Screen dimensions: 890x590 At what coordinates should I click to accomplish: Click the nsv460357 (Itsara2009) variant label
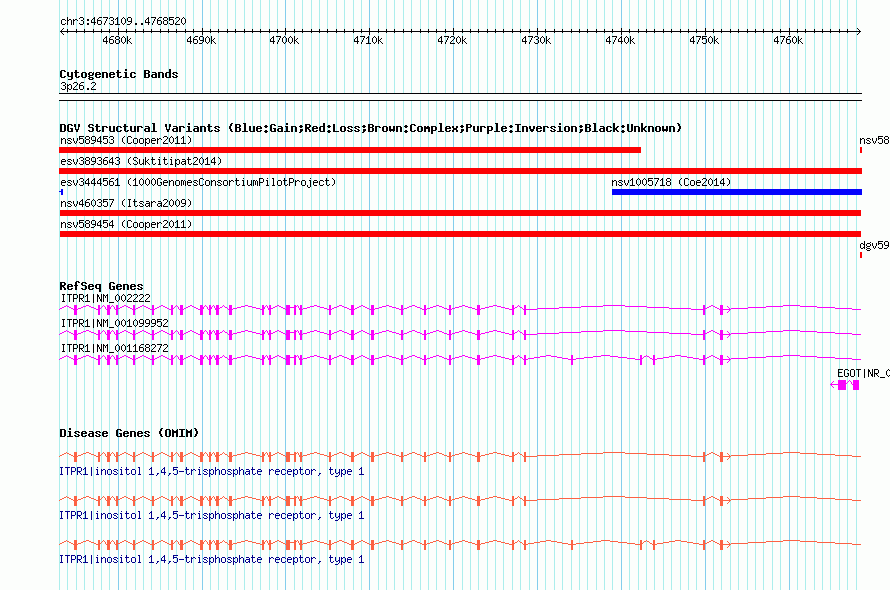pyautogui.click(x=126, y=203)
